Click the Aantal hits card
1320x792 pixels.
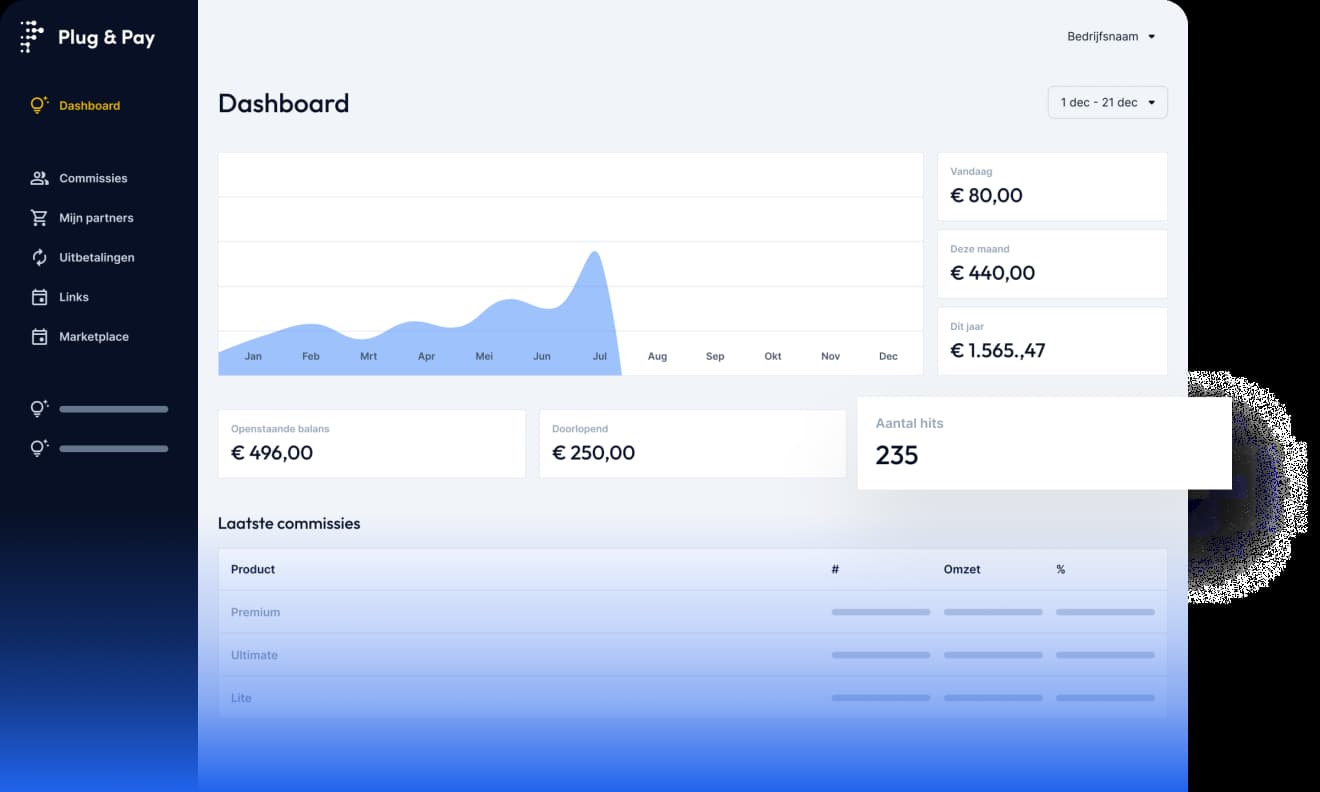1043,443
